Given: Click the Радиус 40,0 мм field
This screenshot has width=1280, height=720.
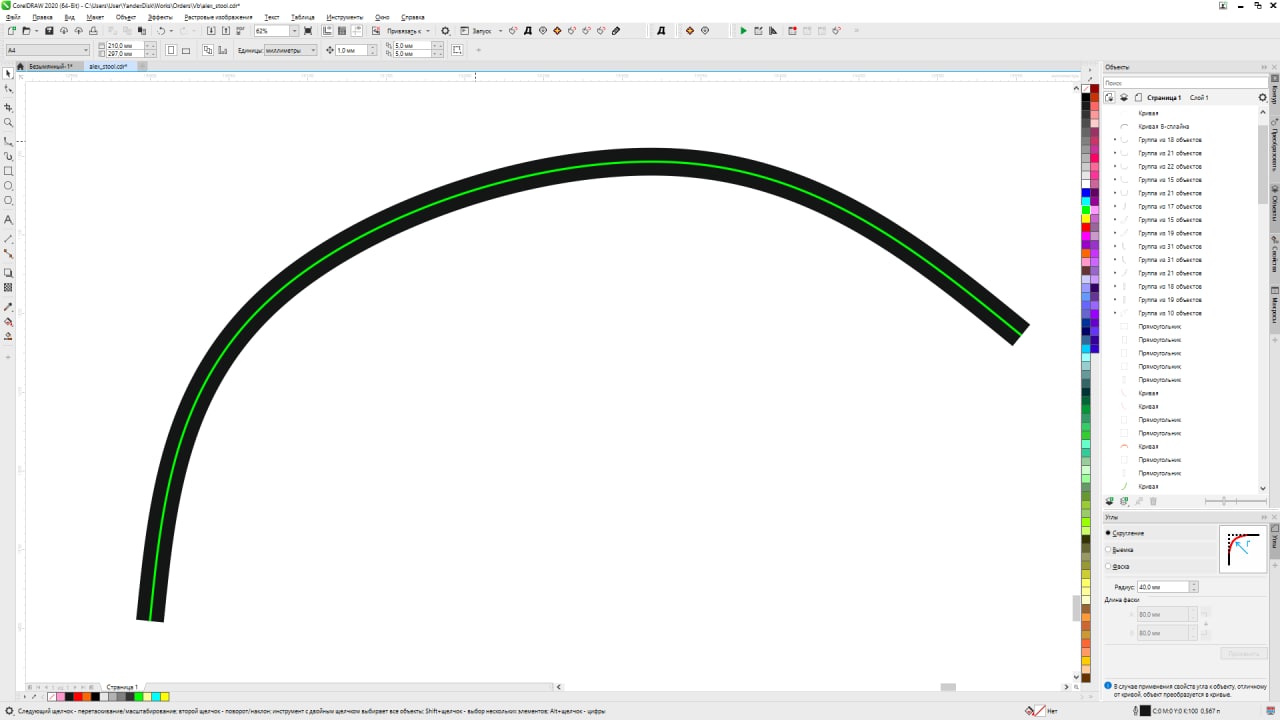Looking at the screenshot, I should pos(1162,587).
